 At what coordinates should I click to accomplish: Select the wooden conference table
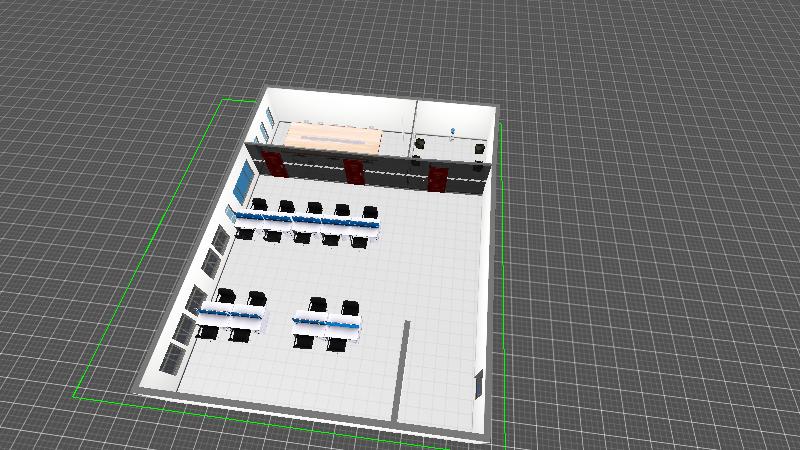(333, 137)
